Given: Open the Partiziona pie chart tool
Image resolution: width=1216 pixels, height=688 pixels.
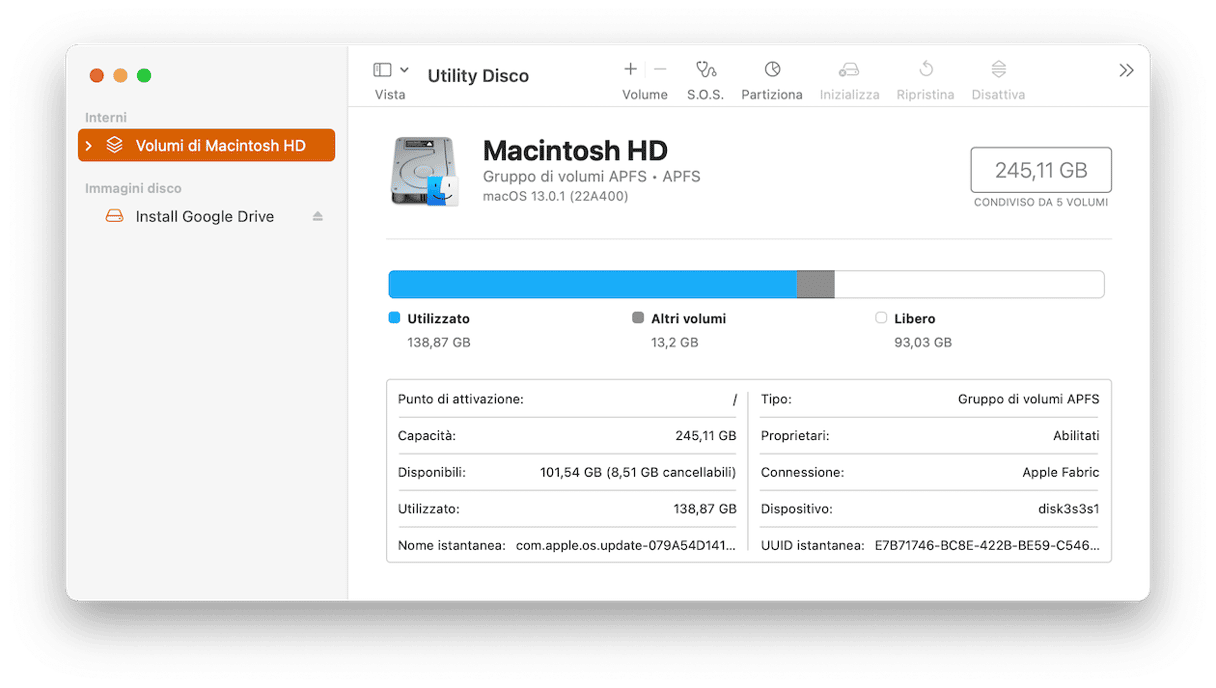Looking at the screenshot, I should point(772,69).
